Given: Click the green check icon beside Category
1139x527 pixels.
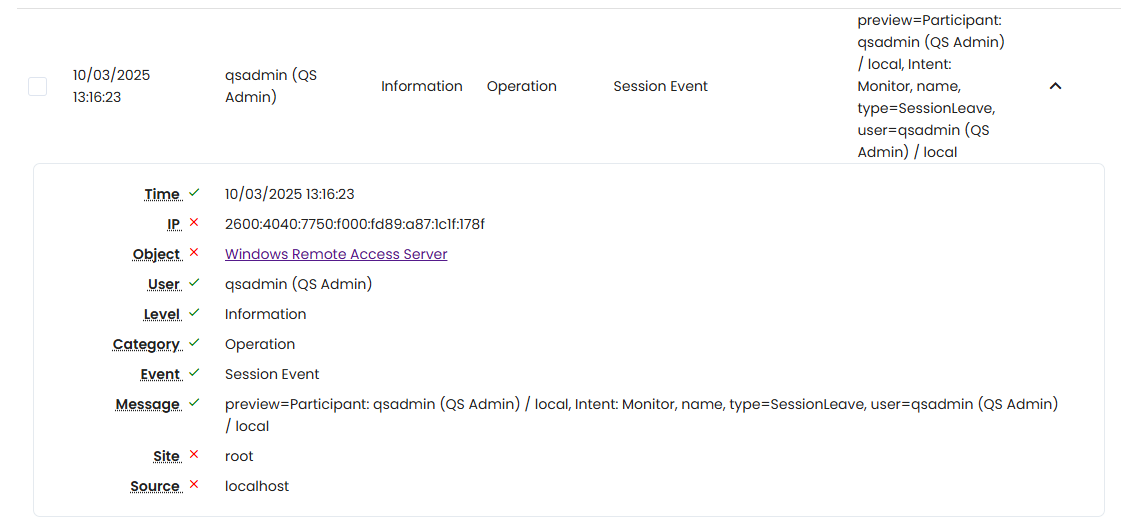Looking at the screenshot, I should (x=194, y=343).
